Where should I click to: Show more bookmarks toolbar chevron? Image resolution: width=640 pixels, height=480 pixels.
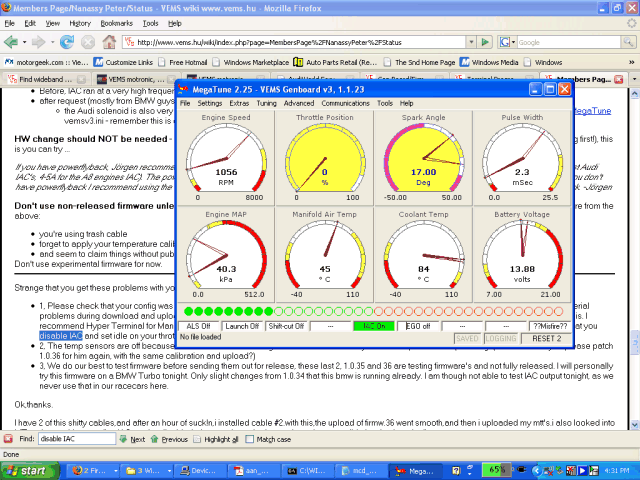coord(631,62)
